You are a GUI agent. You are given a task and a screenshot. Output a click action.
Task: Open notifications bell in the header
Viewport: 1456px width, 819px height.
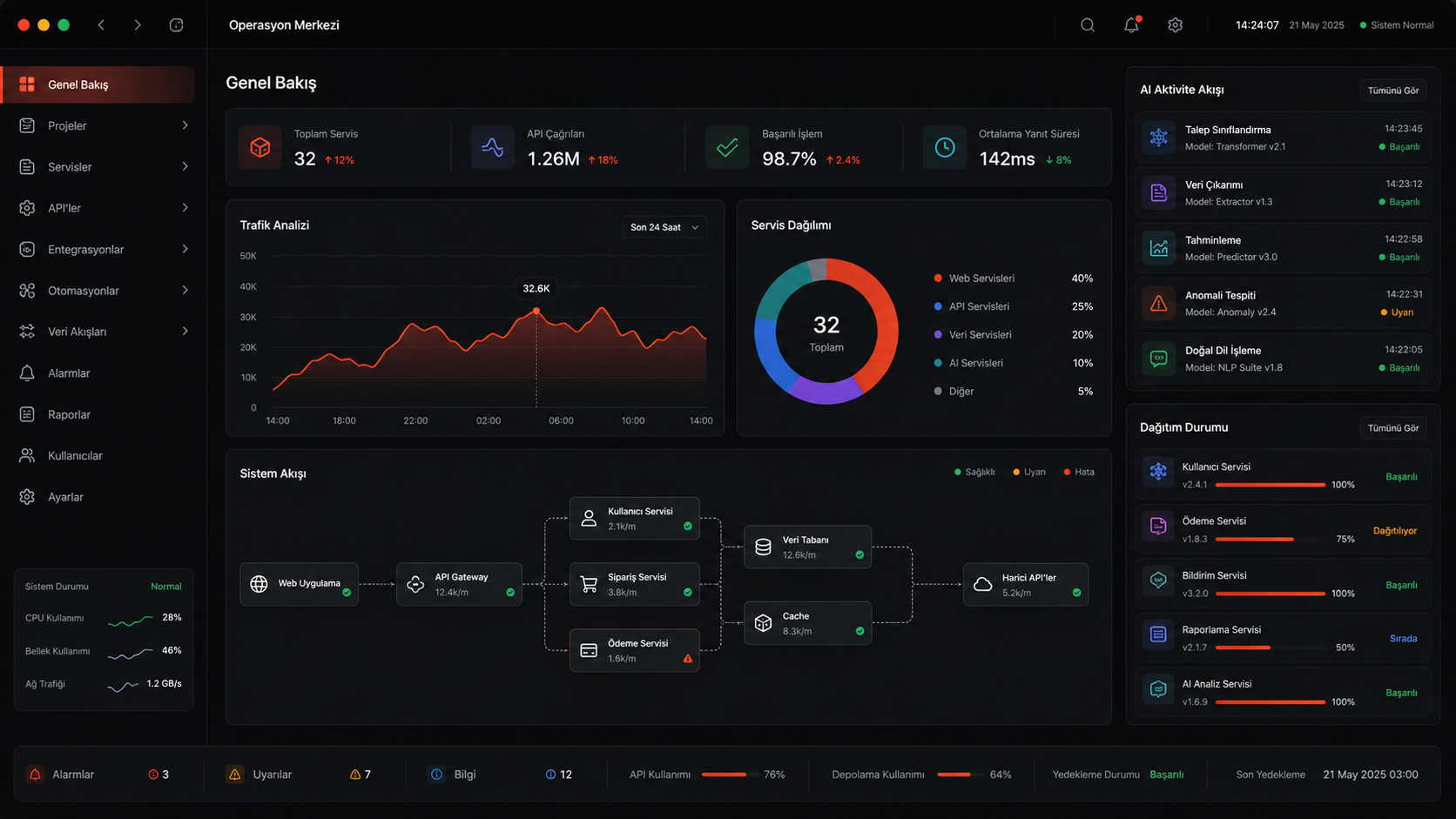coord(1131,24)
